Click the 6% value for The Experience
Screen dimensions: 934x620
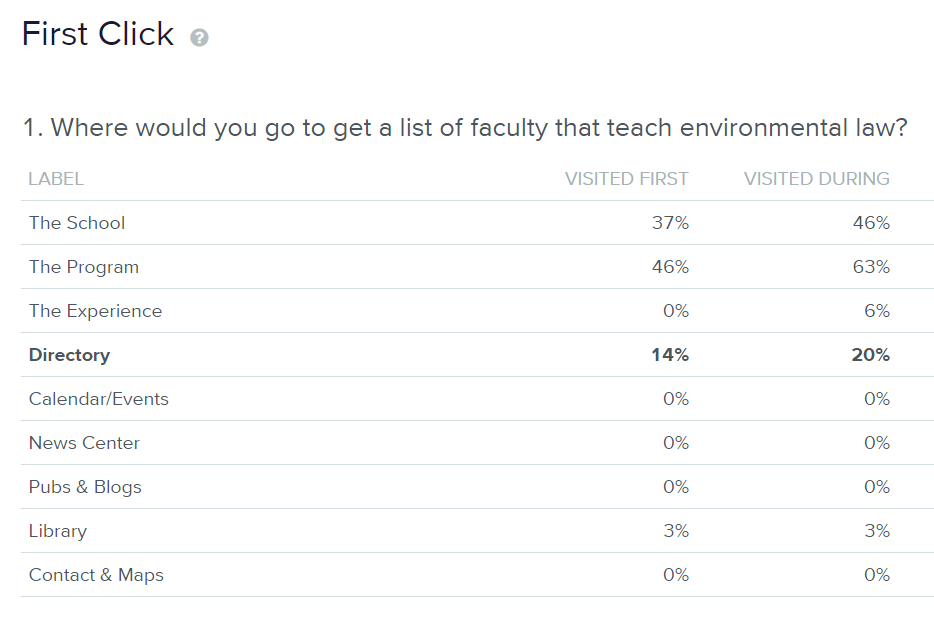876,311
